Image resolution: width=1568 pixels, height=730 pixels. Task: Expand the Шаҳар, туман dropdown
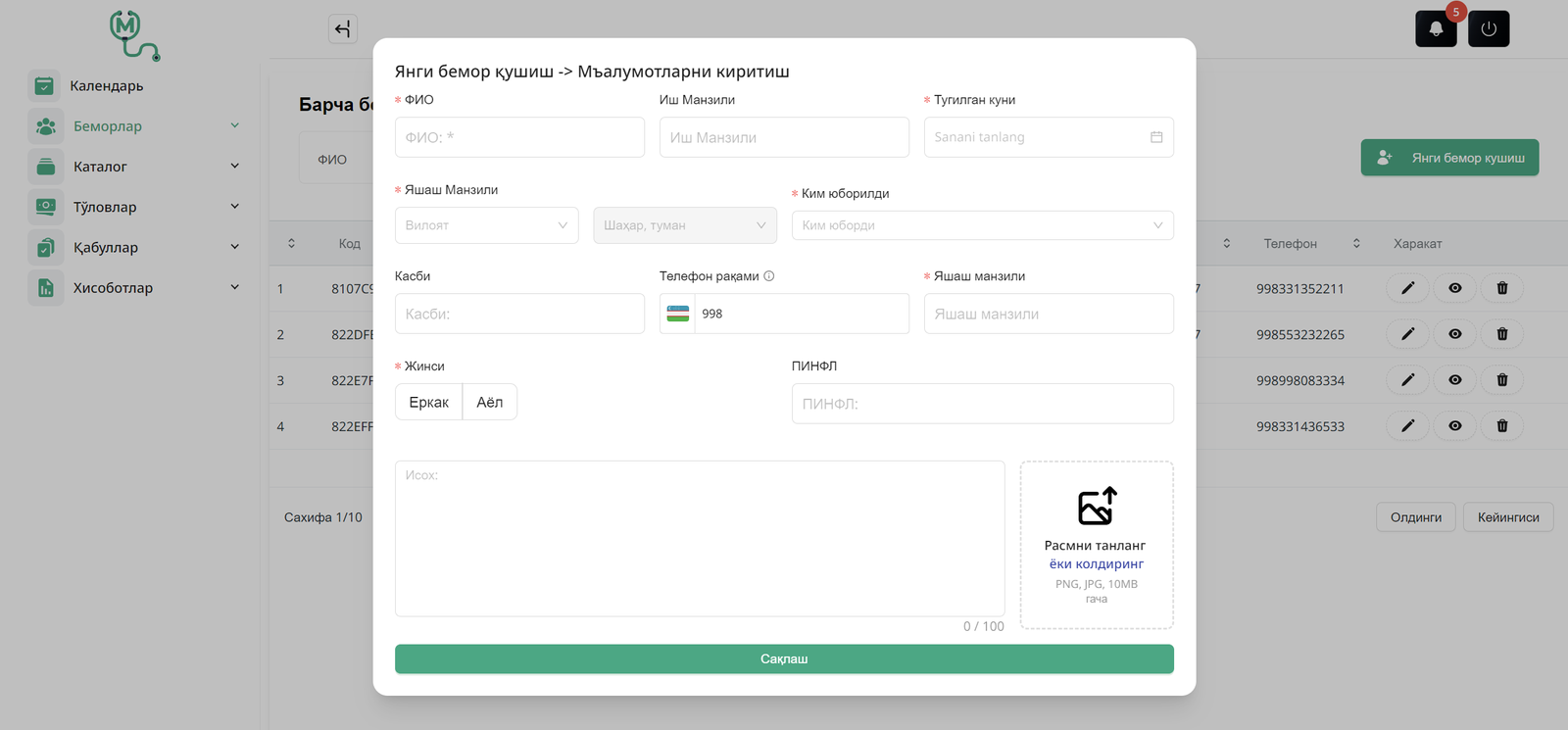pyautogui.click(x=684, y=225)
